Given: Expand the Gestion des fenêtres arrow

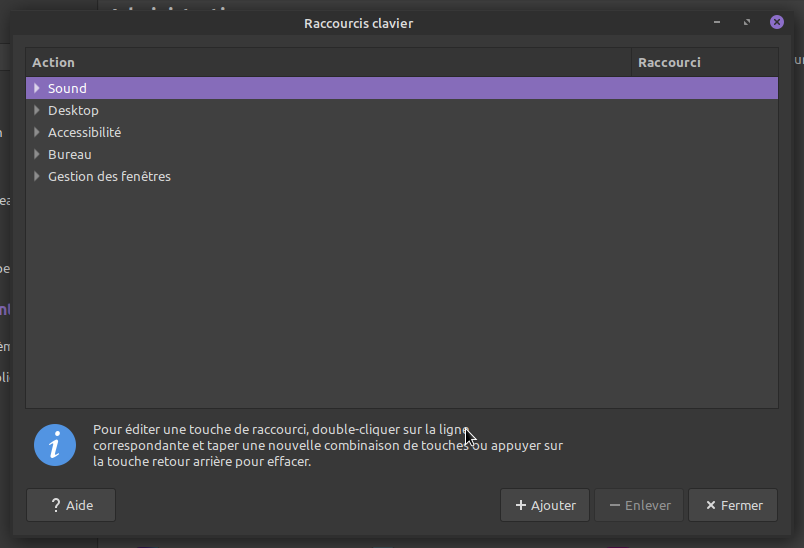Looking at the screenshot, I should pos(37,176).
